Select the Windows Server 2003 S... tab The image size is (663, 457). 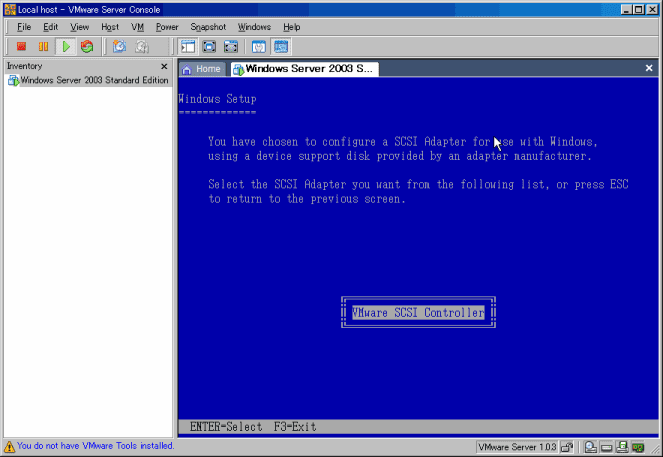[304, 69]
